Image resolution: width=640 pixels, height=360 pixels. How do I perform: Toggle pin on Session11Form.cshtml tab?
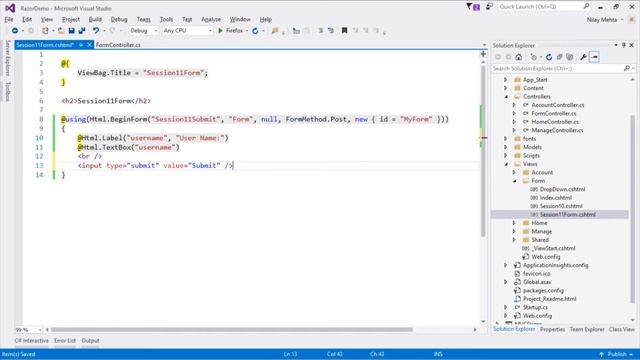point(81,45)
